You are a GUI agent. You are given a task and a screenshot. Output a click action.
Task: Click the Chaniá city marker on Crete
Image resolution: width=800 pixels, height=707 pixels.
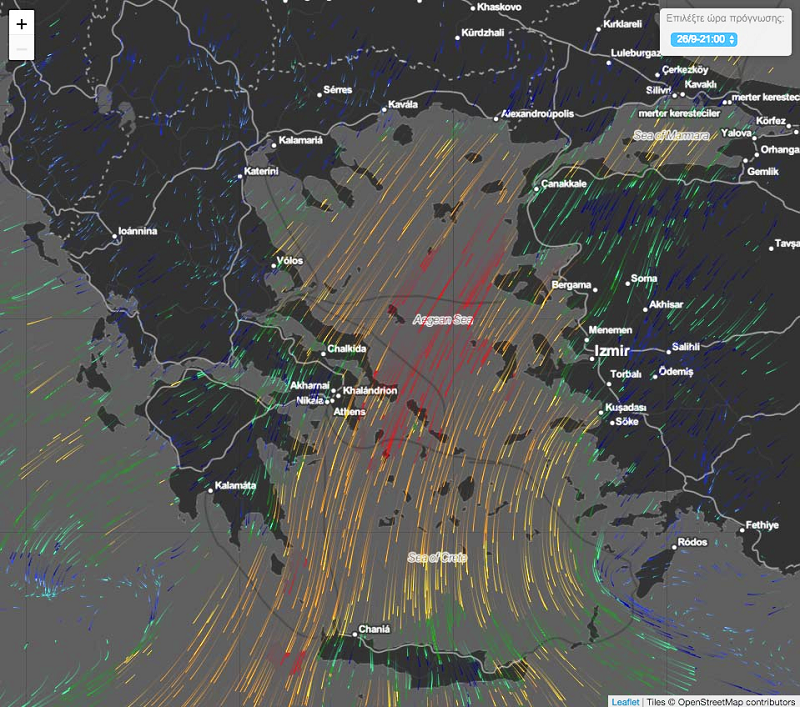pos(352,631)
